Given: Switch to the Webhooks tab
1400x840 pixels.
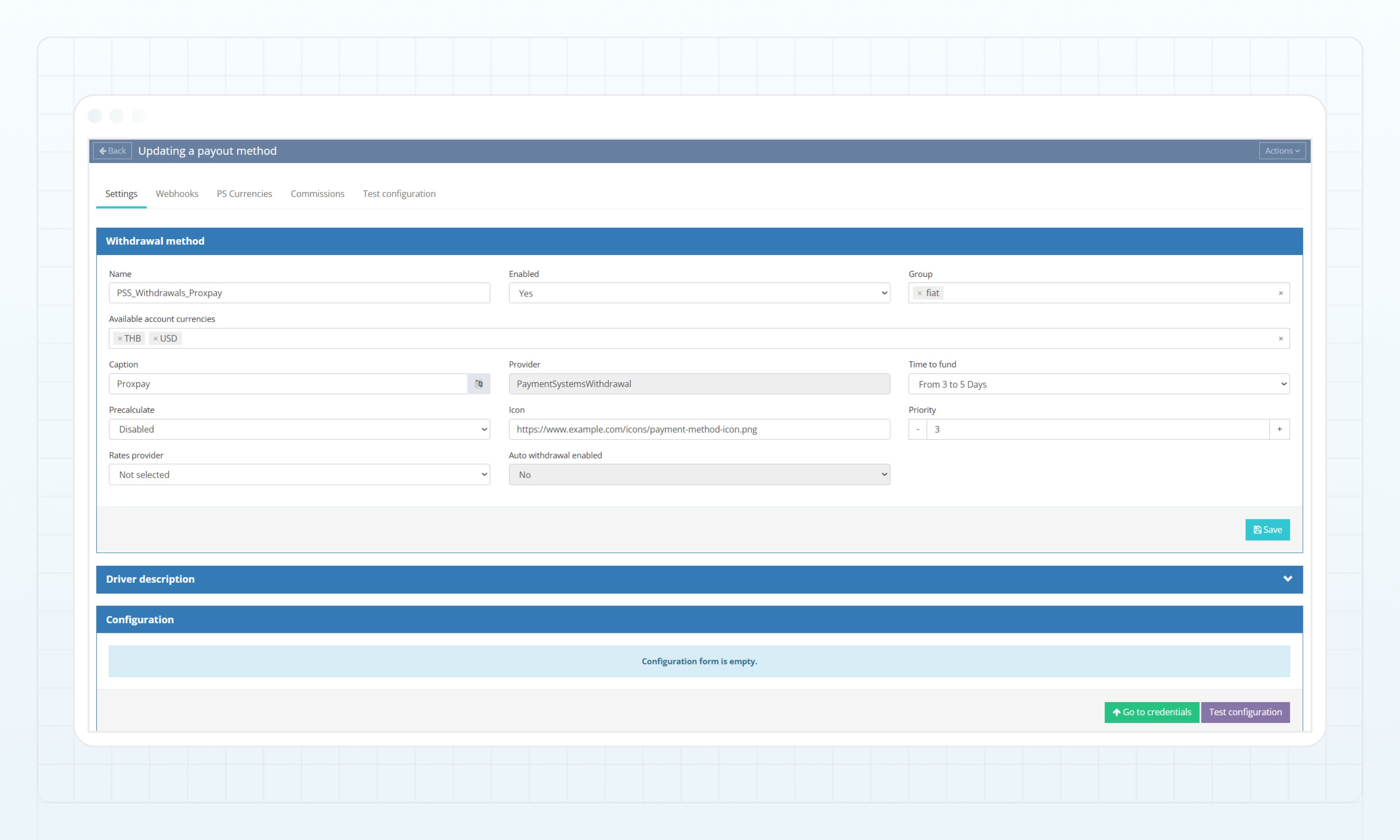Looking at the screenshot, I should (x=177, y=194).
